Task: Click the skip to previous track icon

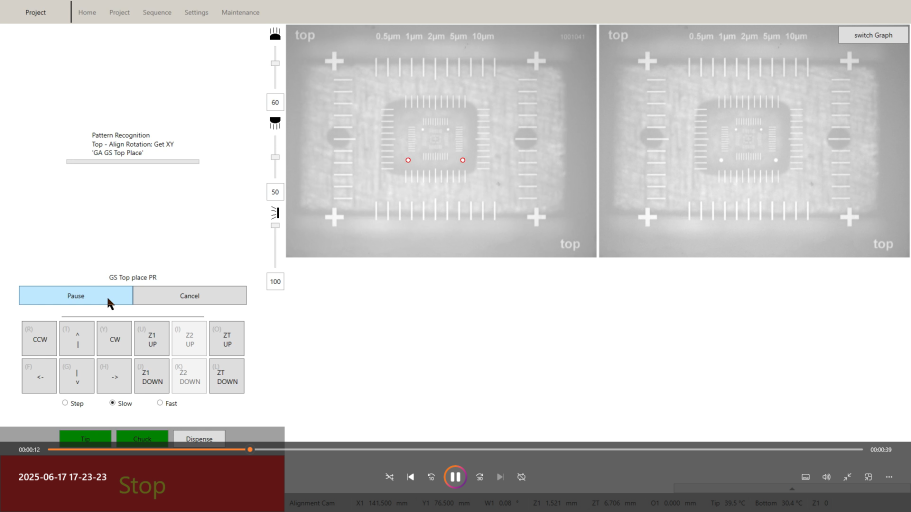Action: (x=410, y=477)
